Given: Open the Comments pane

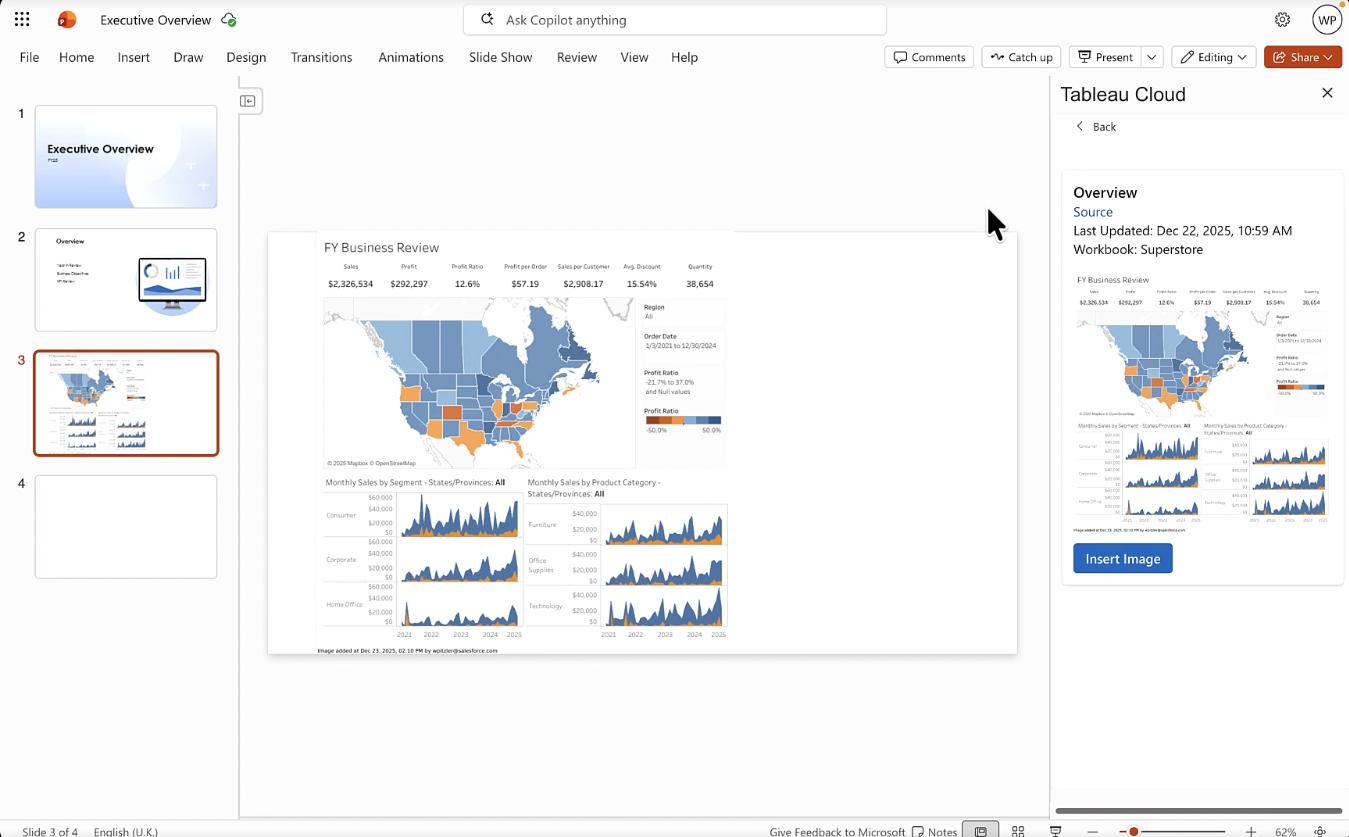Looking at the screenshot, I should (928, 57).
